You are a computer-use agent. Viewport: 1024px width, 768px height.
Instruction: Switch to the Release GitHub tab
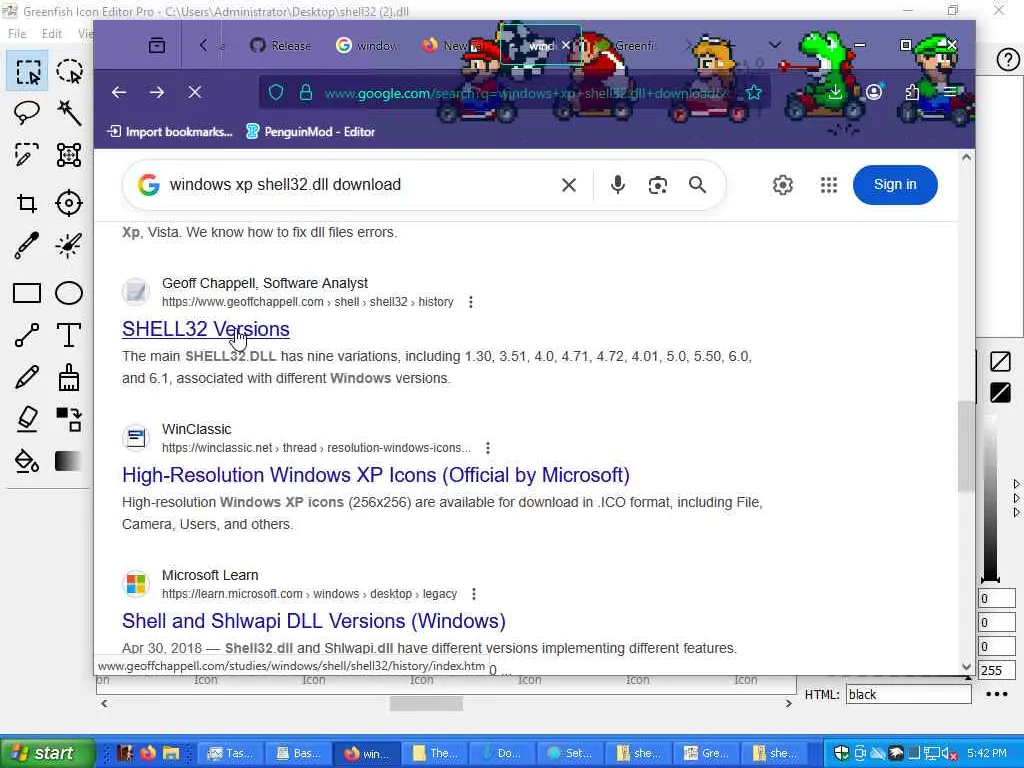click(281, 46)
